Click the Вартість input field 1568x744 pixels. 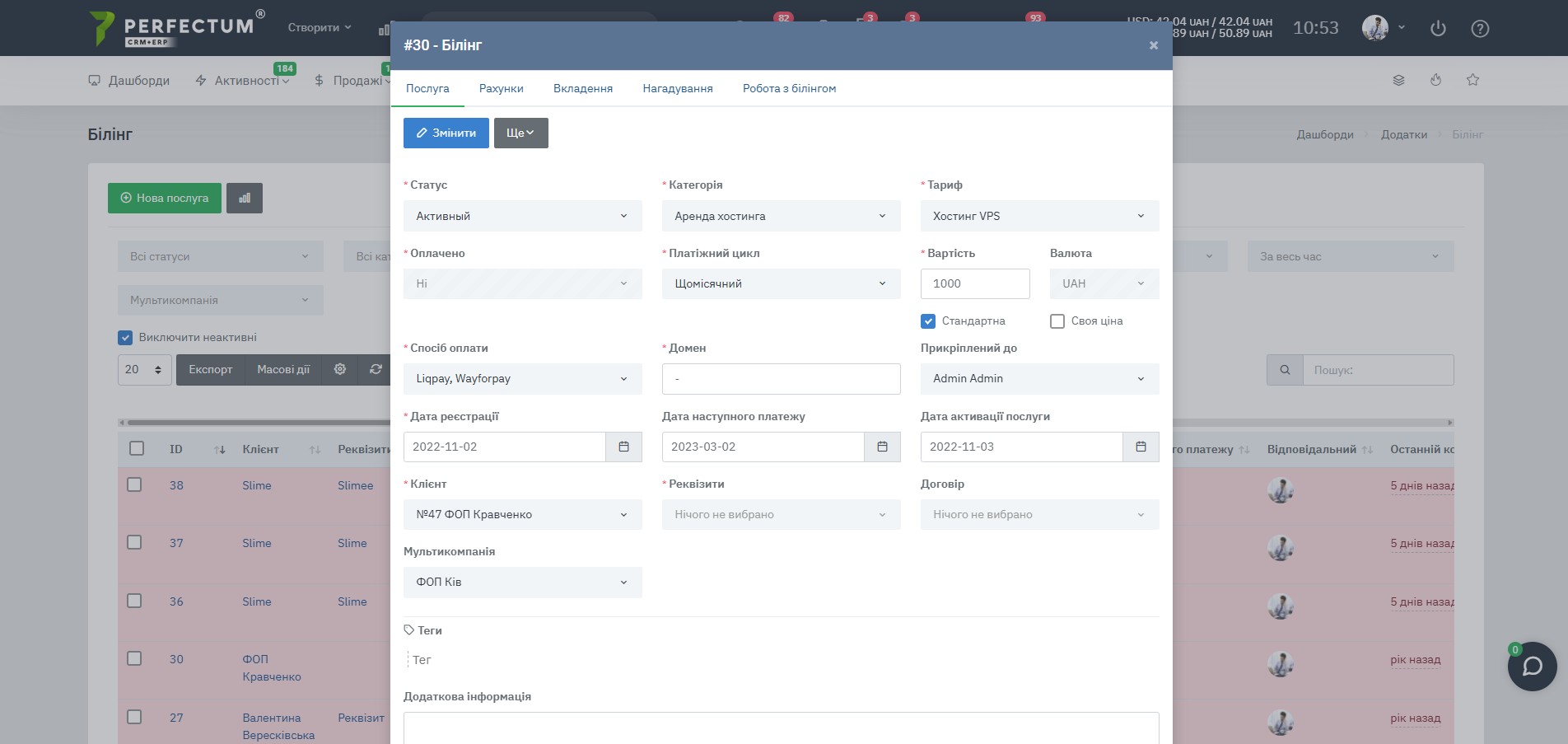[975, 283]
